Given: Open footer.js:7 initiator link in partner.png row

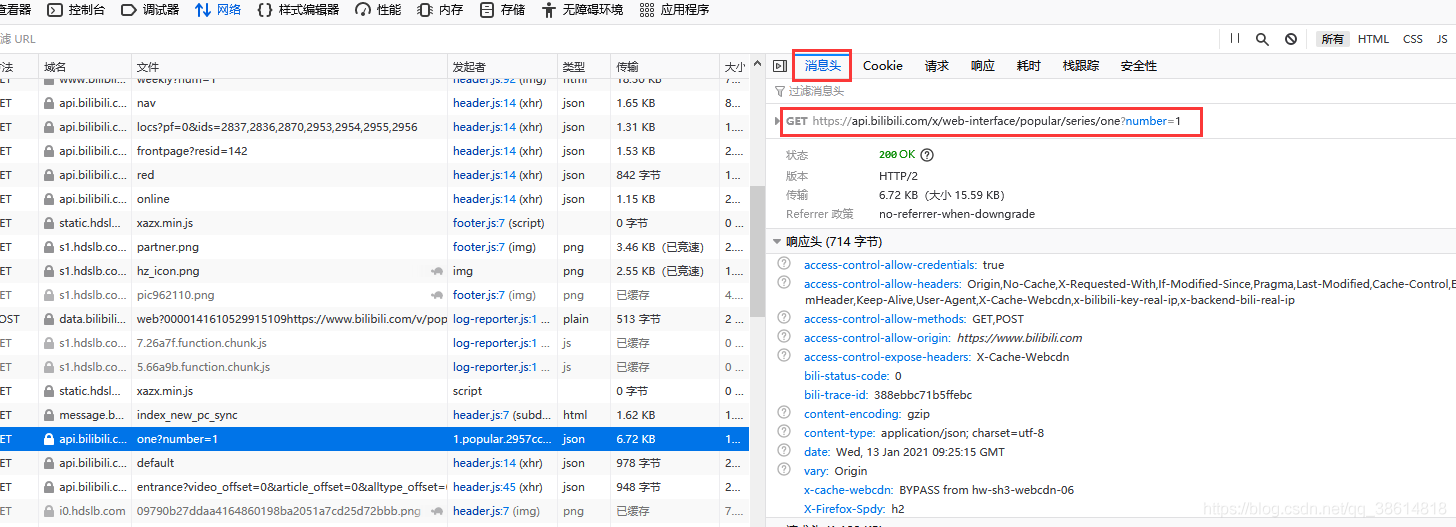Looking at the screenshot, I should (x=478, y=247).
